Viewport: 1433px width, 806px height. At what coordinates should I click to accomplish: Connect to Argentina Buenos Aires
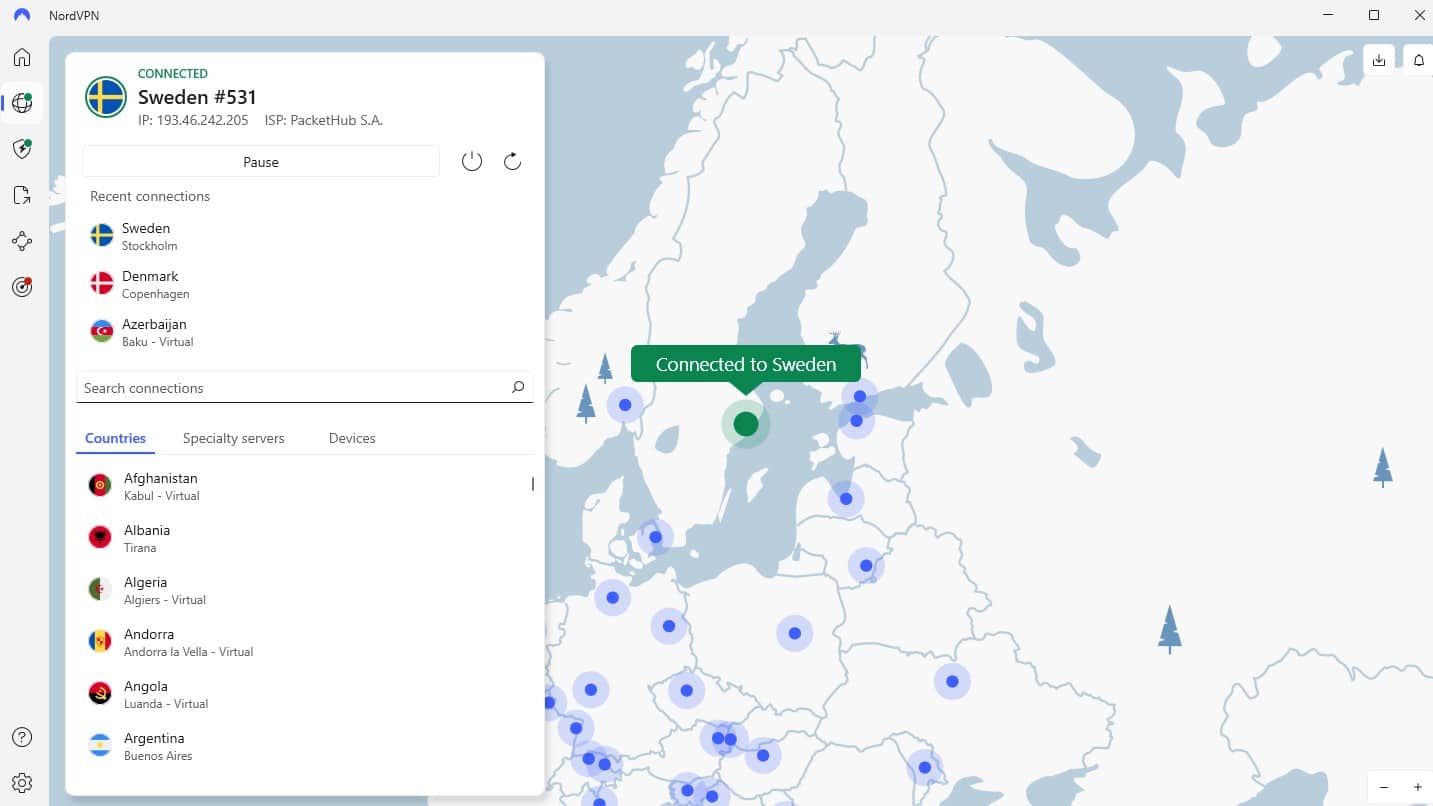coord(305,746)
